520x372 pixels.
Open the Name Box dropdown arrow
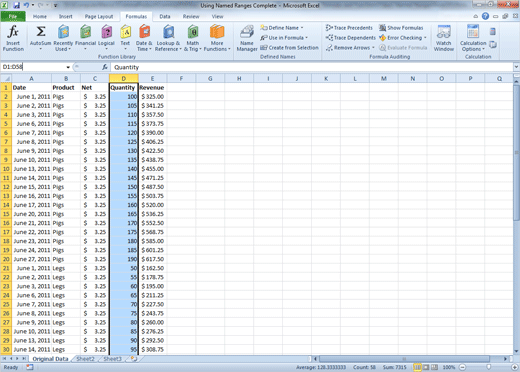pyautogui.click(x=68, y=67)
